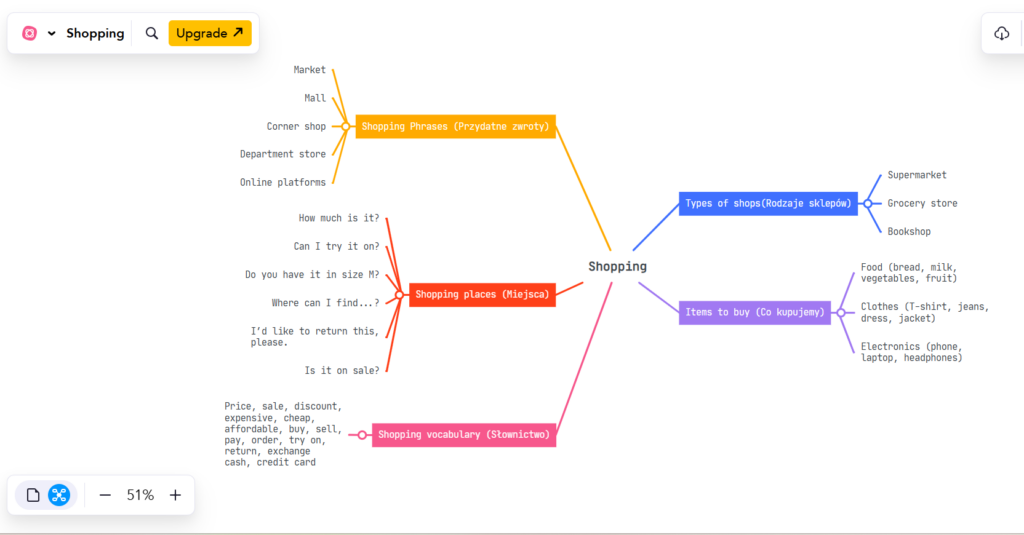Select the Items to buy purple node

point(754,312)
